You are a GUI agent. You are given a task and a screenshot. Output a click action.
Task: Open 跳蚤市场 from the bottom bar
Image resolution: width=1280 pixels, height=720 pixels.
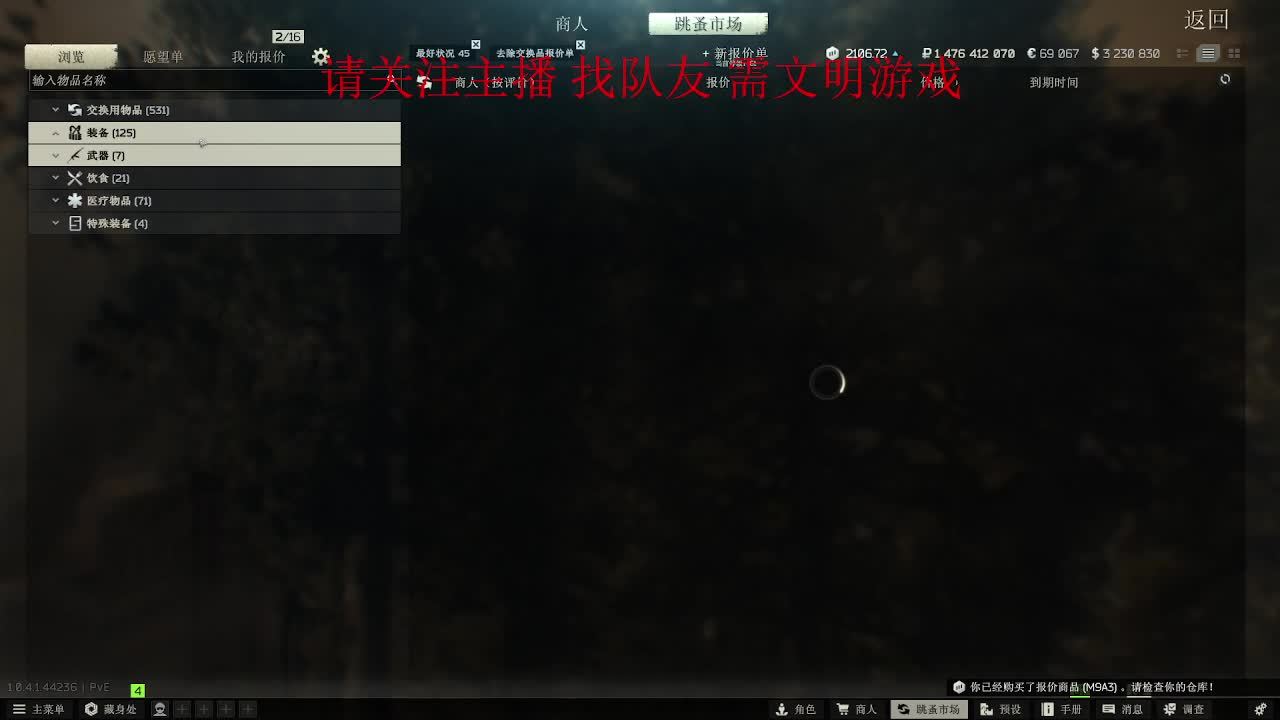(929, 709)
